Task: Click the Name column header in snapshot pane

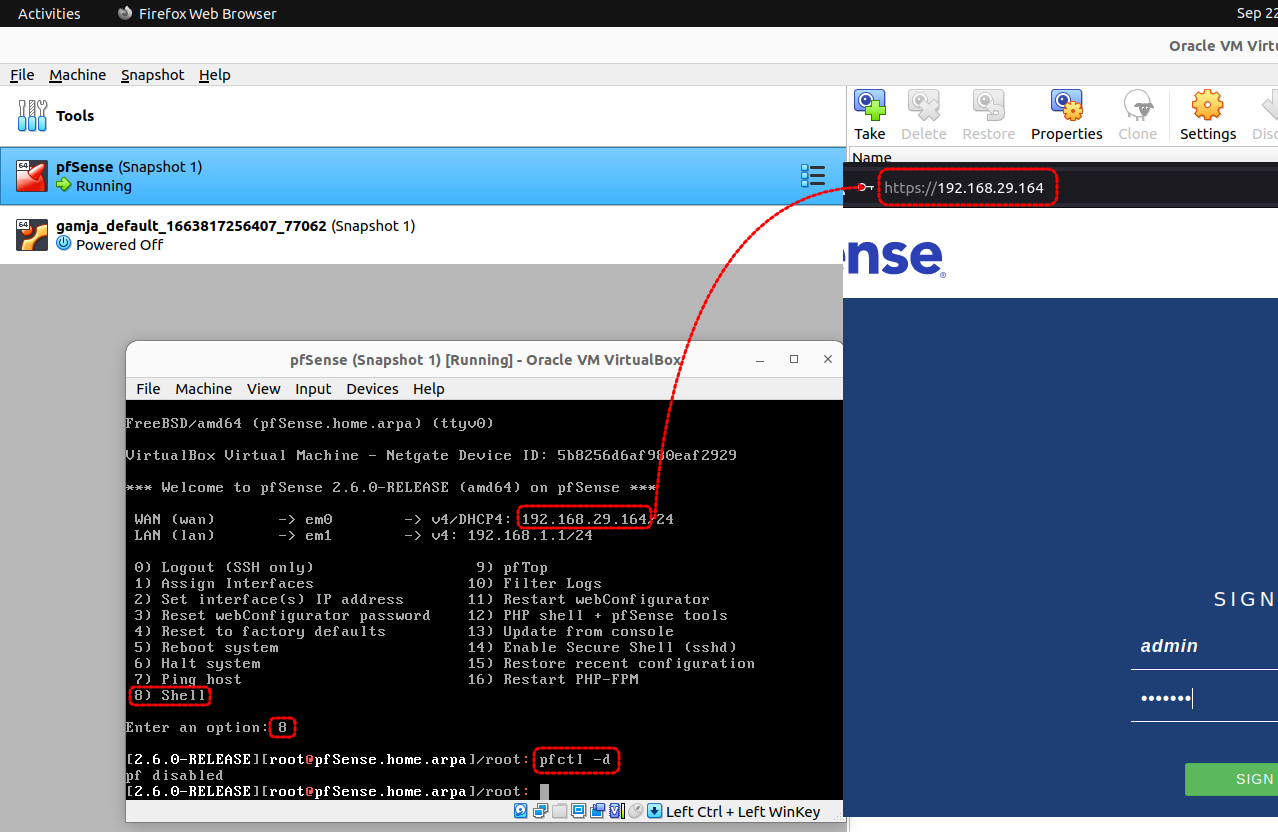Action: click(x=871, y=157)
